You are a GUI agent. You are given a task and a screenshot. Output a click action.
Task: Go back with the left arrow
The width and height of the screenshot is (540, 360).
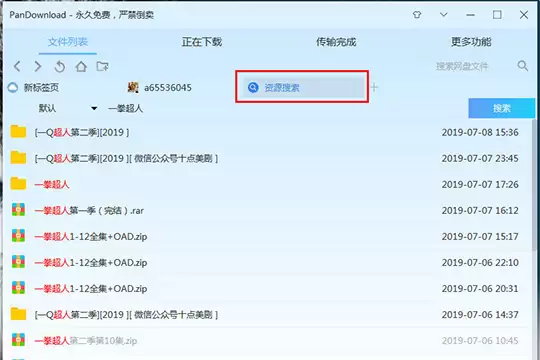(x=17, y=66)
